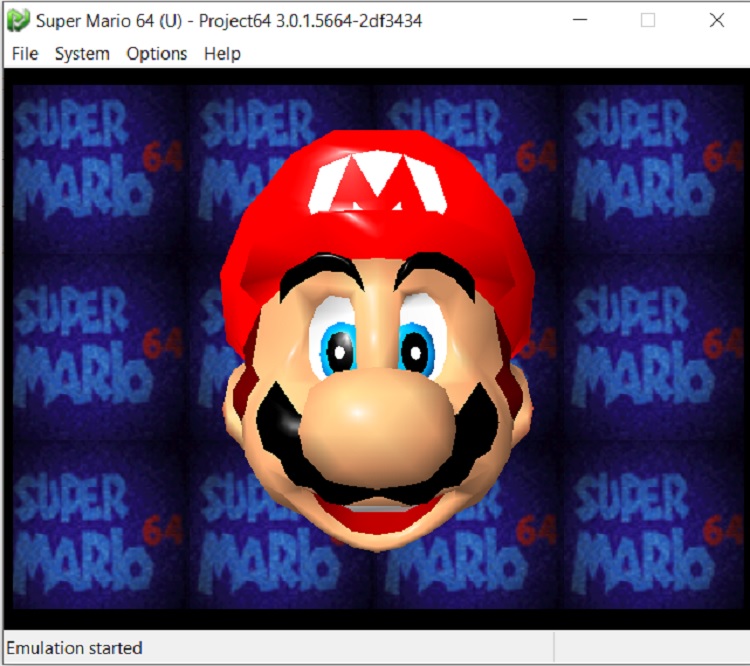Open the System menu

82,54
